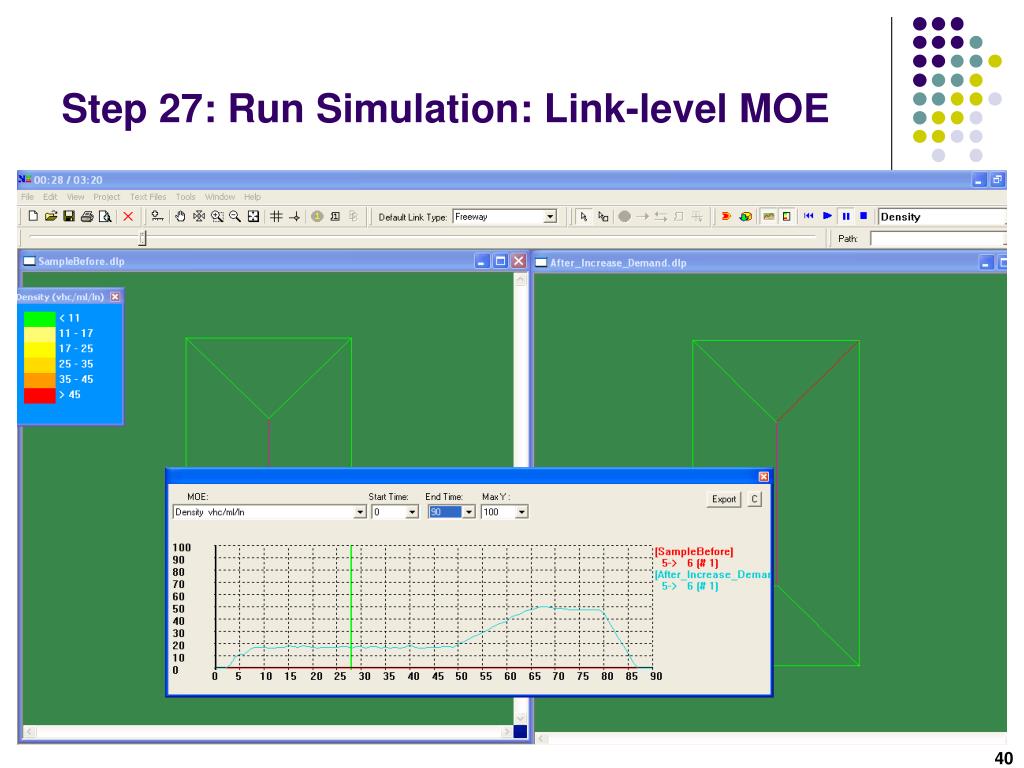Click the gray circle add node icon
Image resolution: width=1024 pixels, height=768 pixels.
point(624,216)
